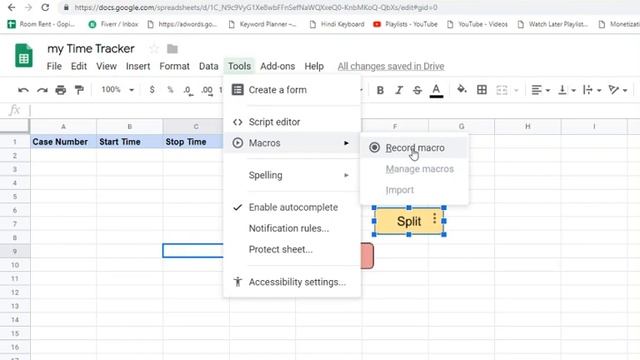
Task: Click All changes saved in Drive link
Action: click(x=391, y=66)
